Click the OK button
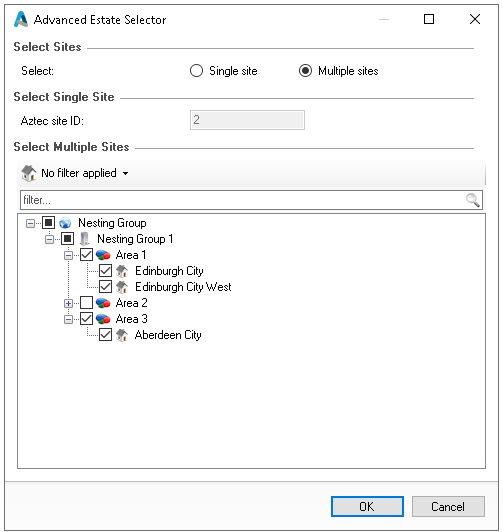Image resolution: width=503 pixels, height=532 pixels. (367, 507)
